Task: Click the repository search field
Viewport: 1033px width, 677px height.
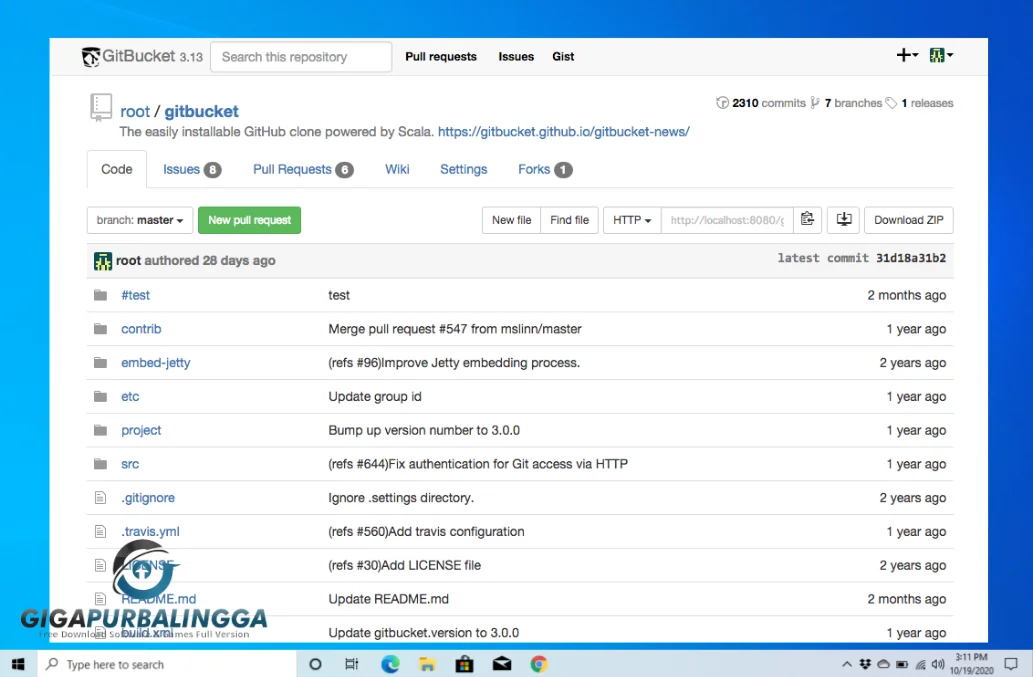Action: click(300, 57)
